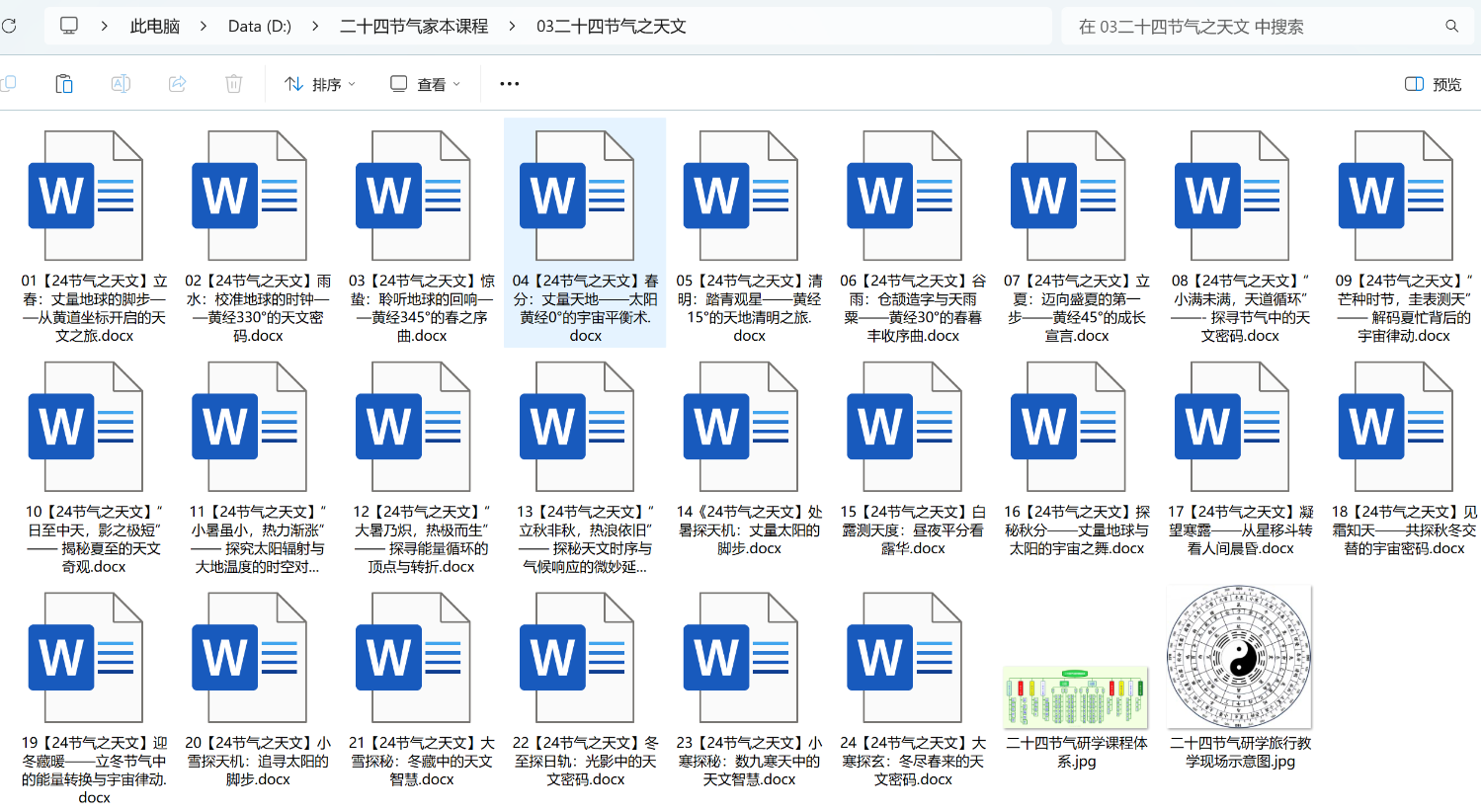Click in the 在 03二十四节气之天文 中搜索 field
Image resolution: width=1481 pixels, height=812 pixels.
pos(1255,27)
